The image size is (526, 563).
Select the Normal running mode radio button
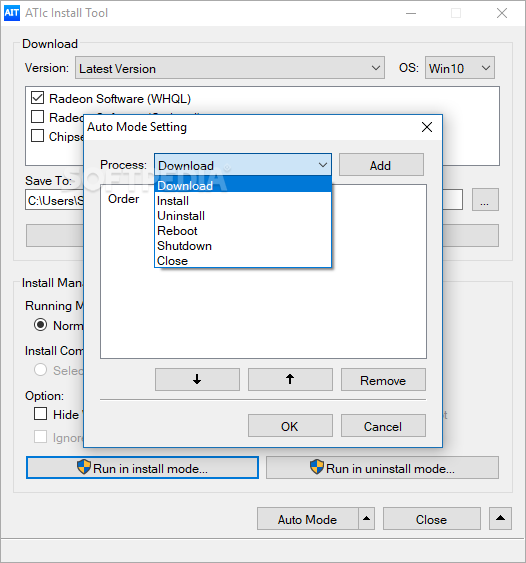40,325
